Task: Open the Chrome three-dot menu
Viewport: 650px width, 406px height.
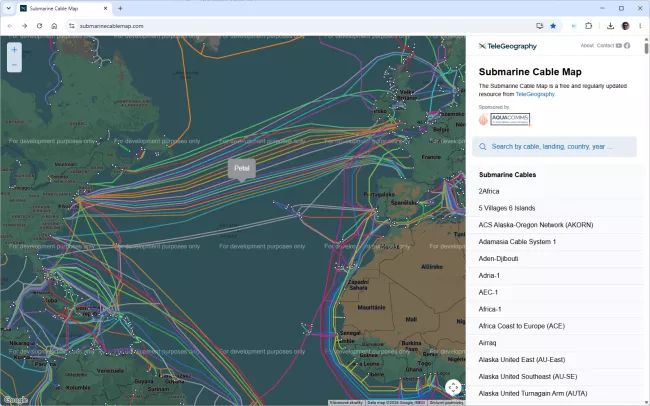Action: (640, 26)
